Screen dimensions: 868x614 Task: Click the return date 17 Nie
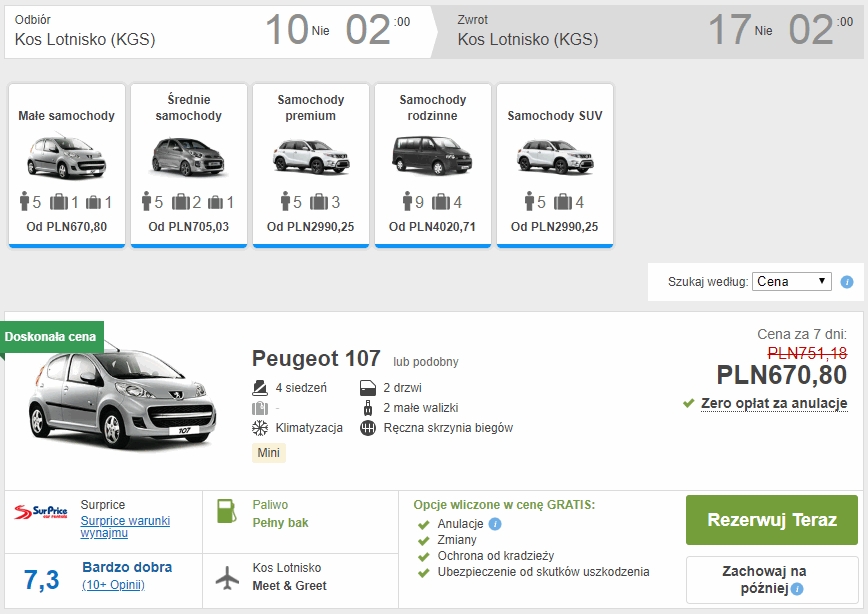click(740, 30)
